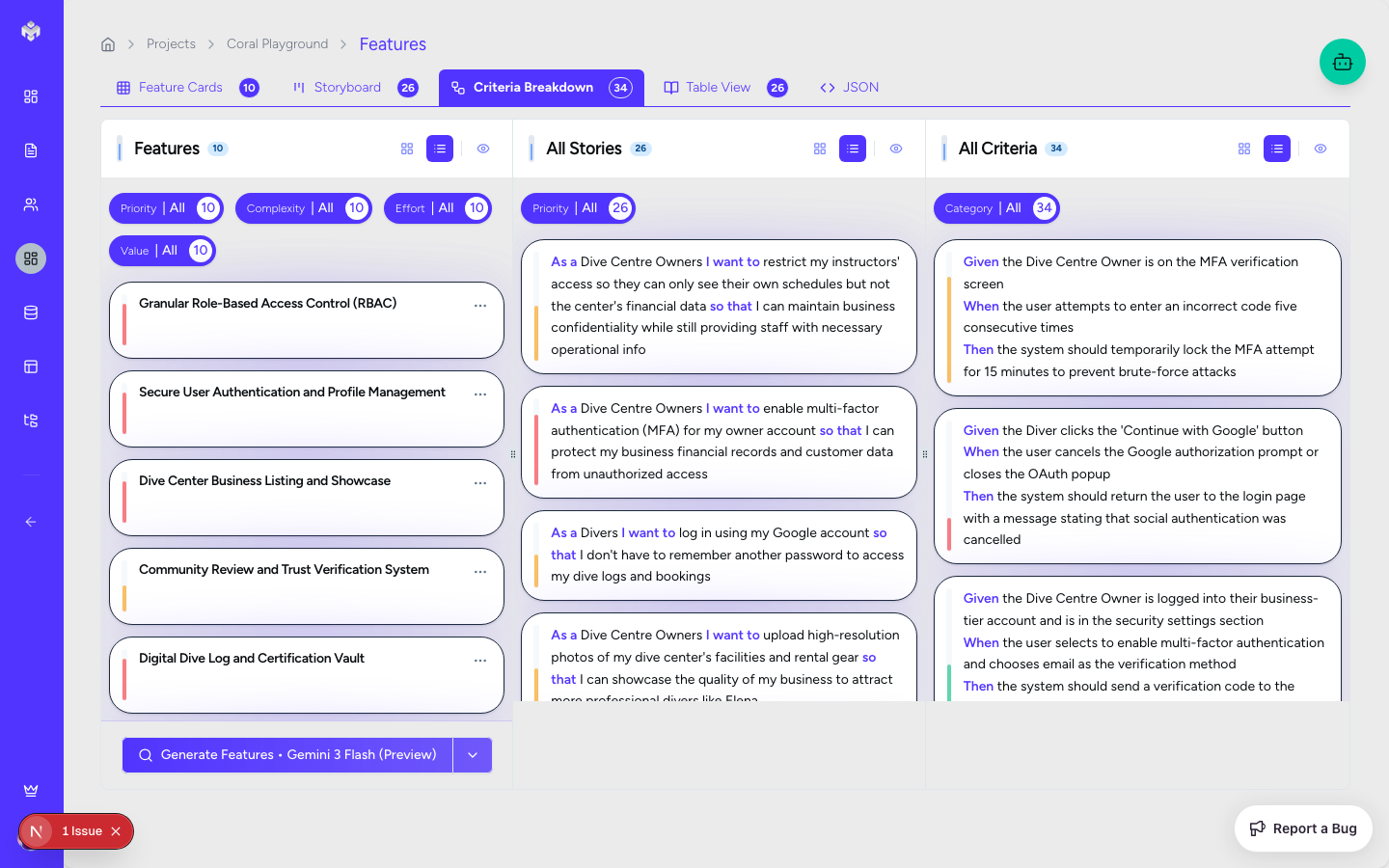Open the Complexity filter dropdown
The image size is (1389, 868).
[303, 208]
